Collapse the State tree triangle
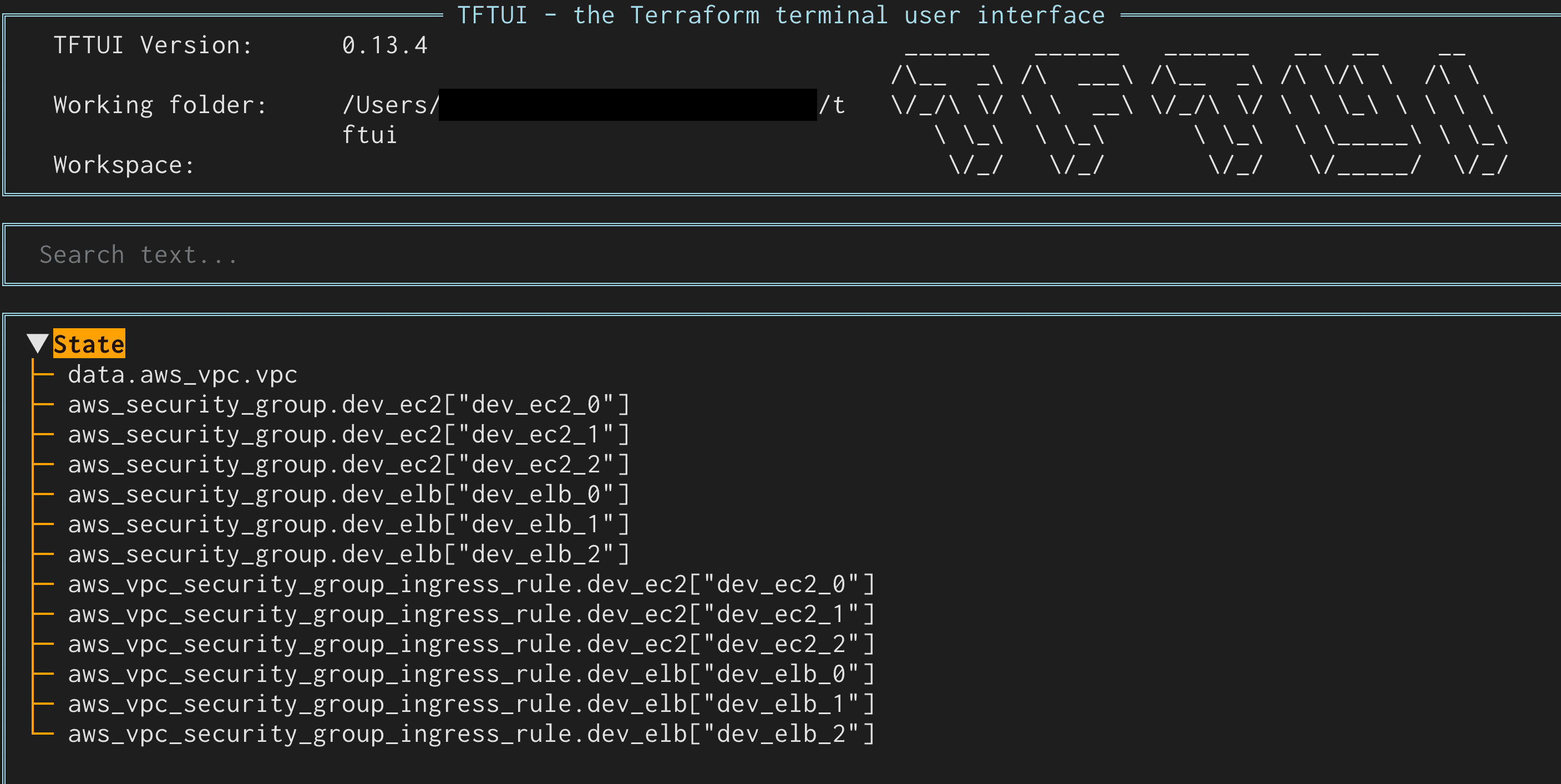Screen dimensions: 1561x784 click(38, 344)
